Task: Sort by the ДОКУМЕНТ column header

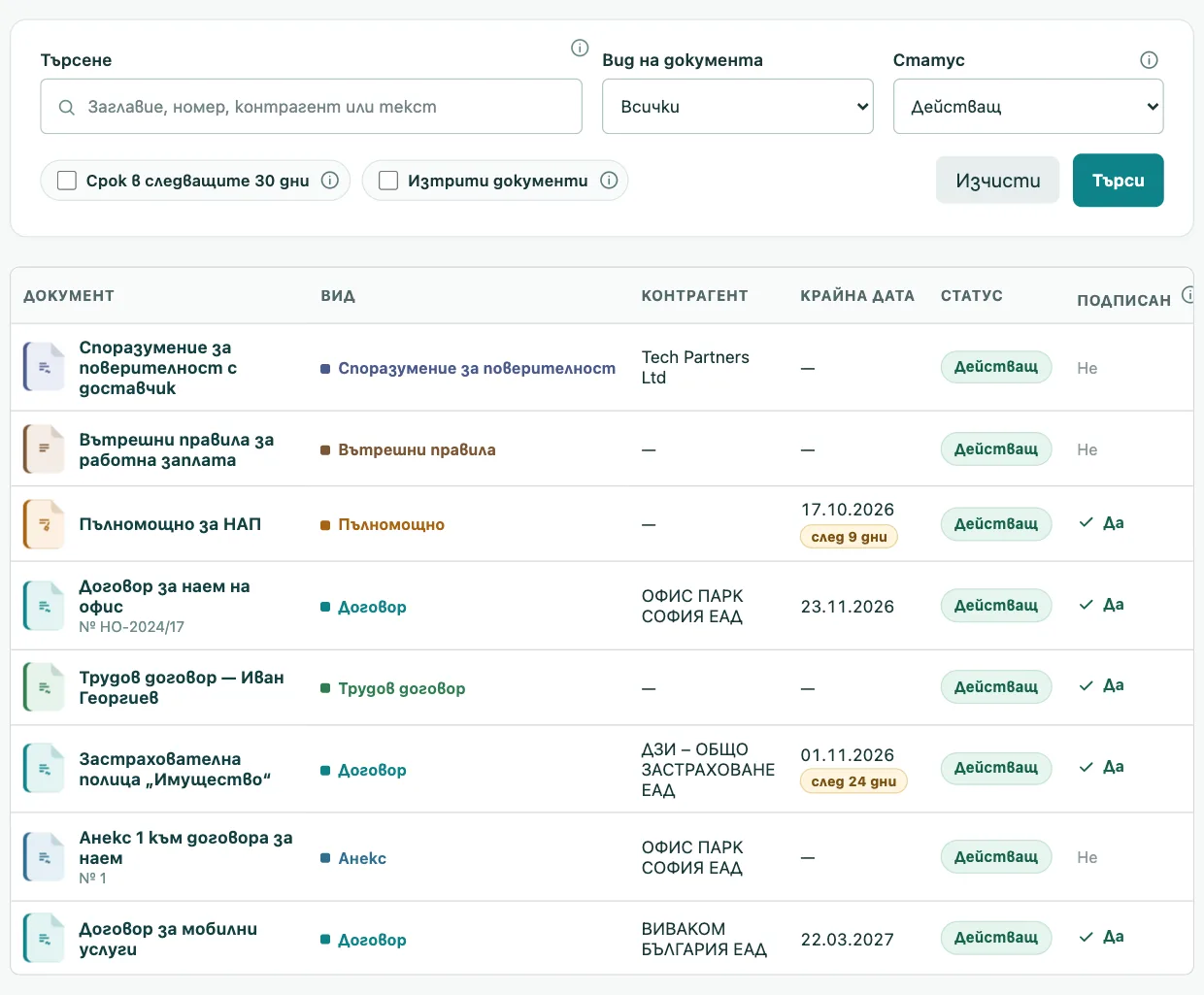Action: click(69, 296)
